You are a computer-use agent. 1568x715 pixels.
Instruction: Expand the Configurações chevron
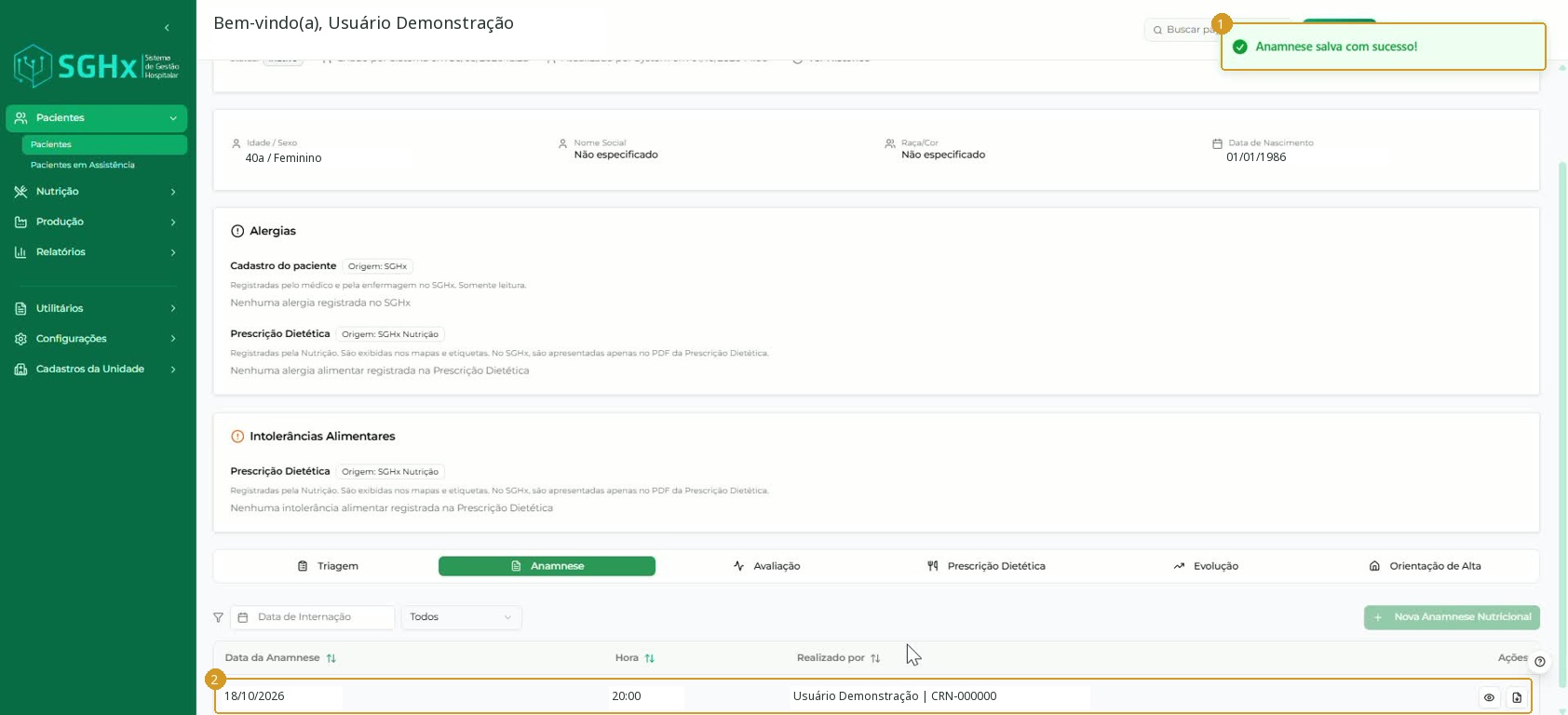click(x=173, y=339)
